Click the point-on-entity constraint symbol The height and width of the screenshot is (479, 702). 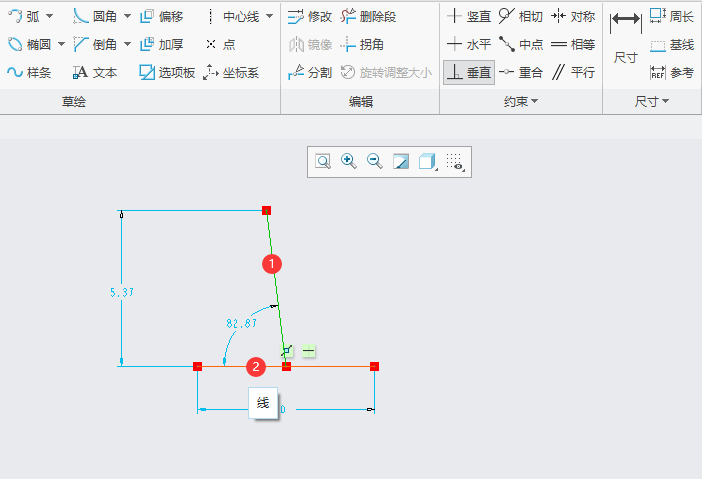click(287, 351)
